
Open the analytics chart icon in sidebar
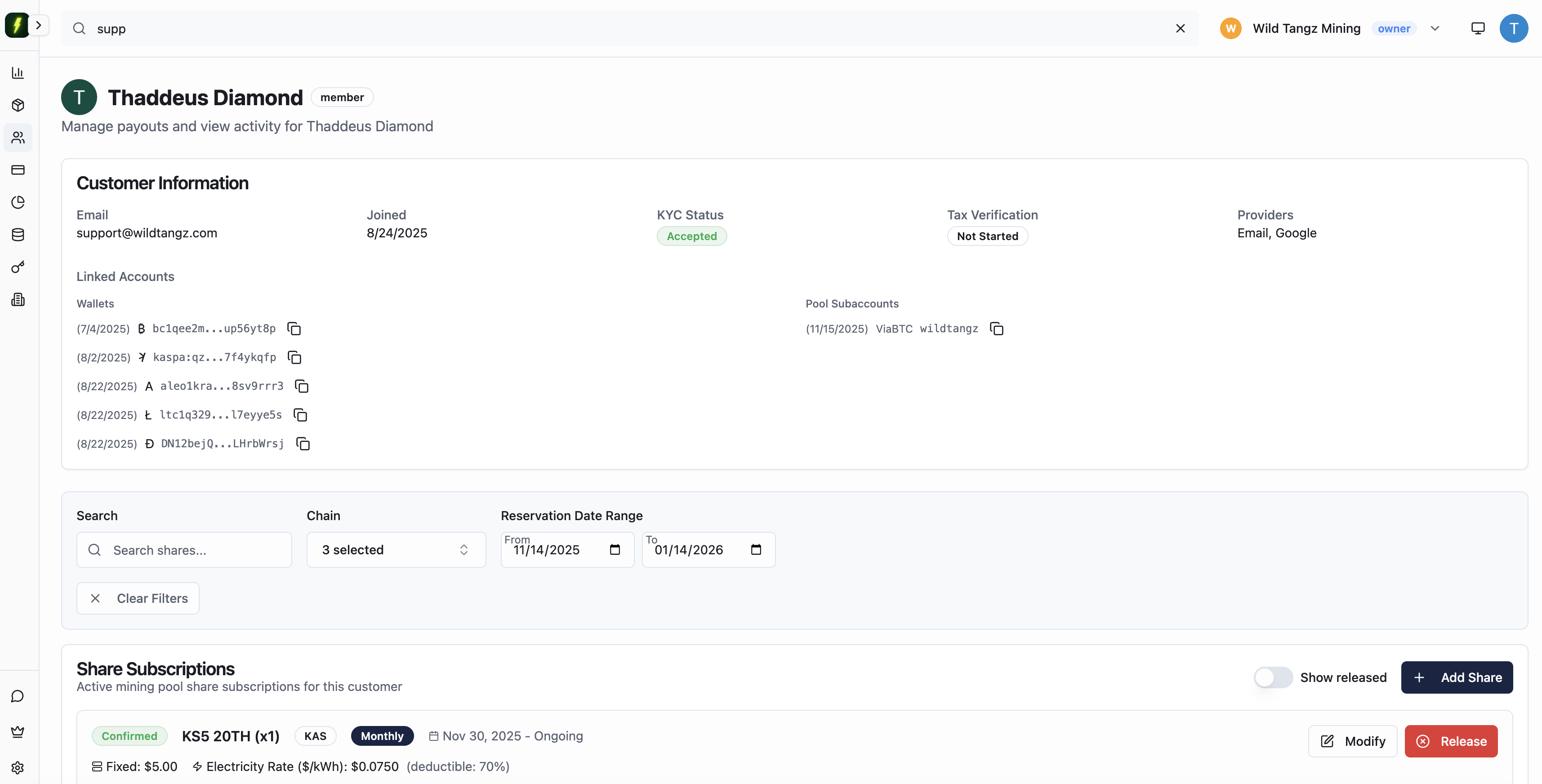(x=18, y=73)
